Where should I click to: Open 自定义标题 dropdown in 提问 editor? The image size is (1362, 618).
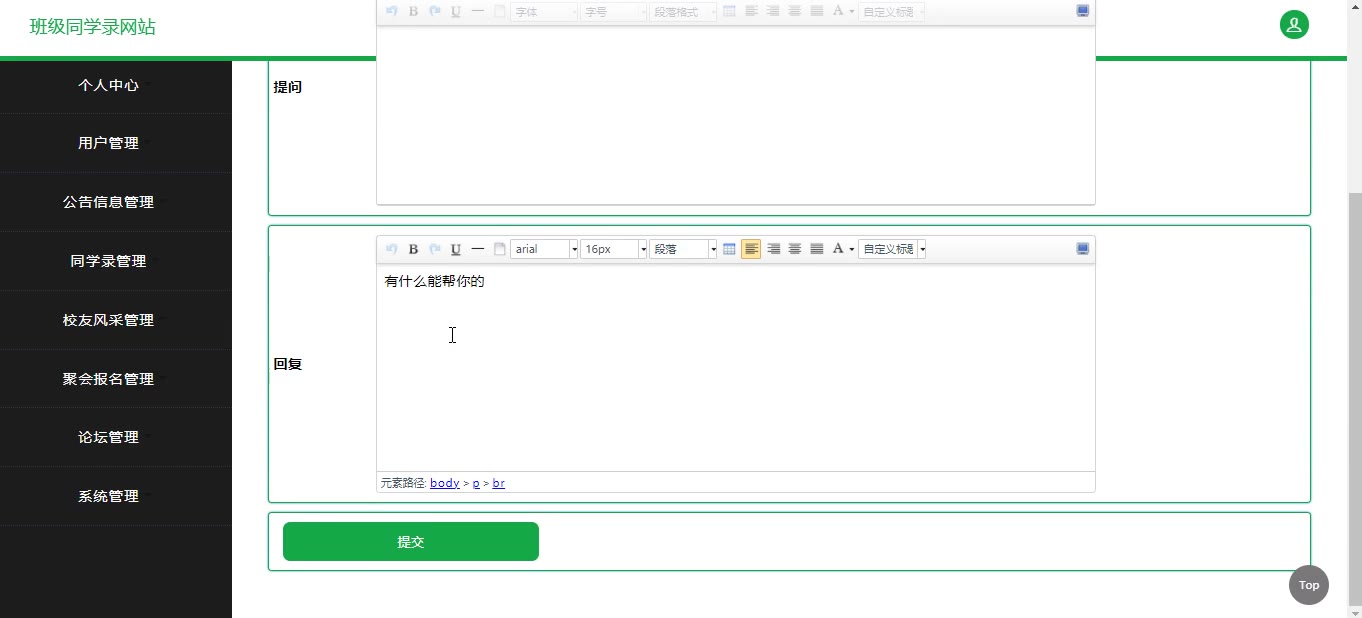click(x=892, y=12)
